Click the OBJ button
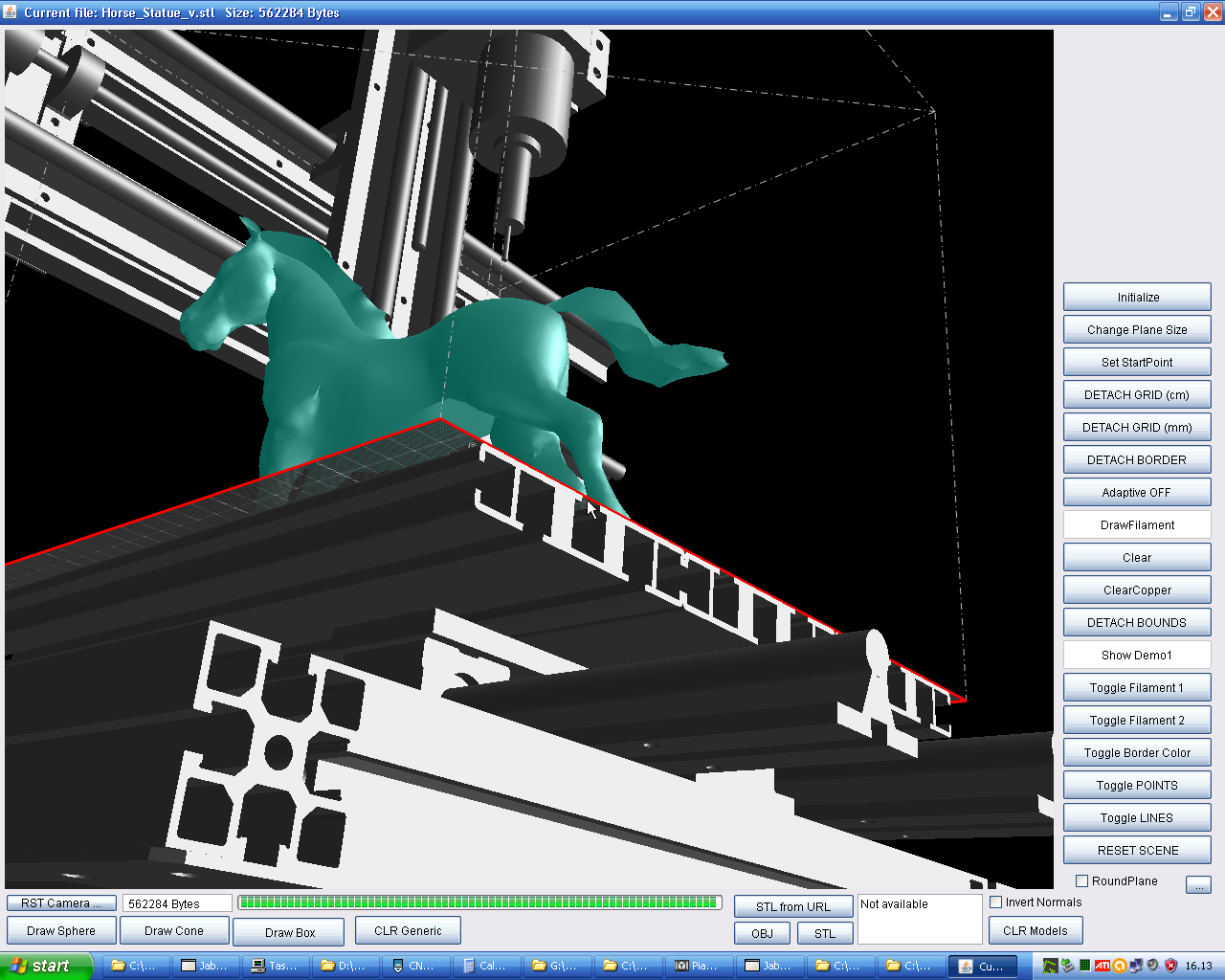The width and height of the screenshot is (1225, 980). (x=763, y=934)
